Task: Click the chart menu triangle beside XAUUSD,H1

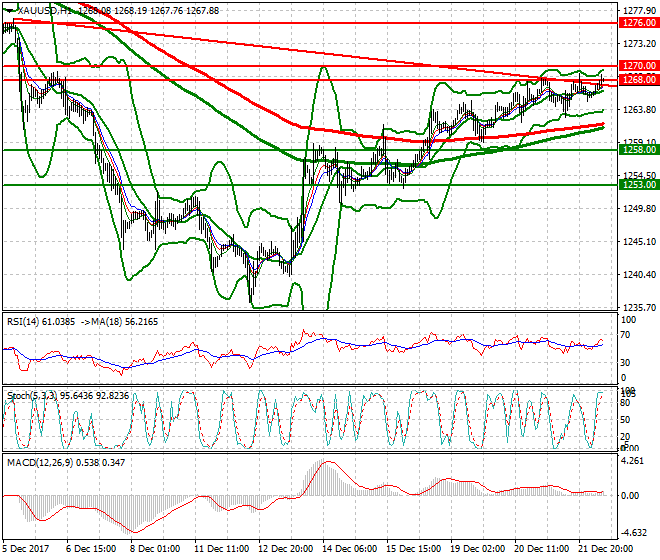Action: point(10,11)
